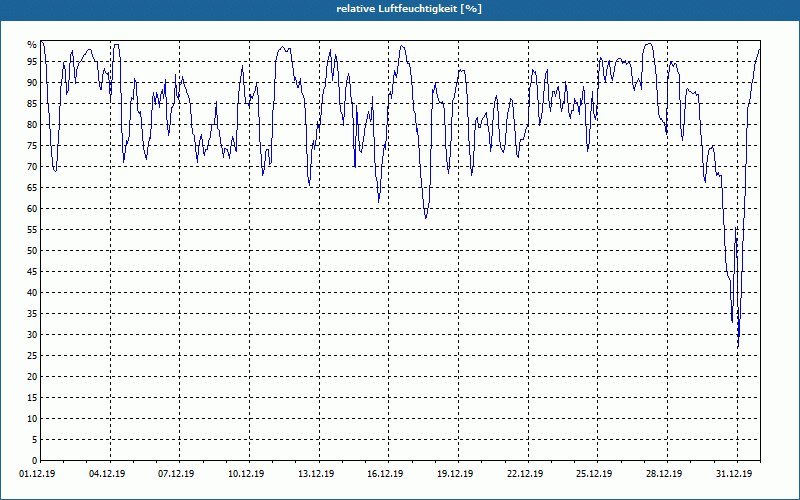Image resolution: width=800 pixels, height=500 pixels.
Task: Click the y-axis value 75
Action: point(32,146)
